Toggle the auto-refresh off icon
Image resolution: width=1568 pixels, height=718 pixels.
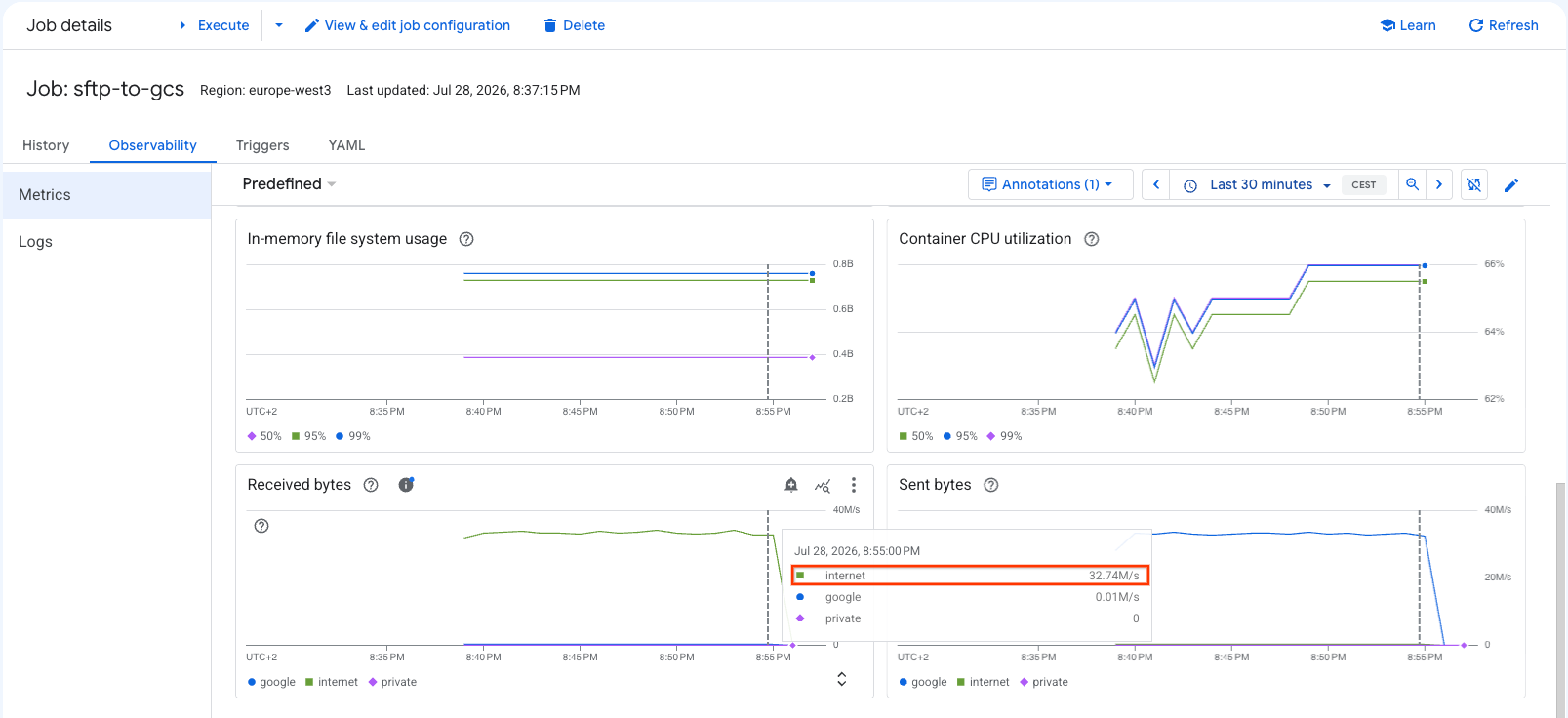click(1474, 184)
